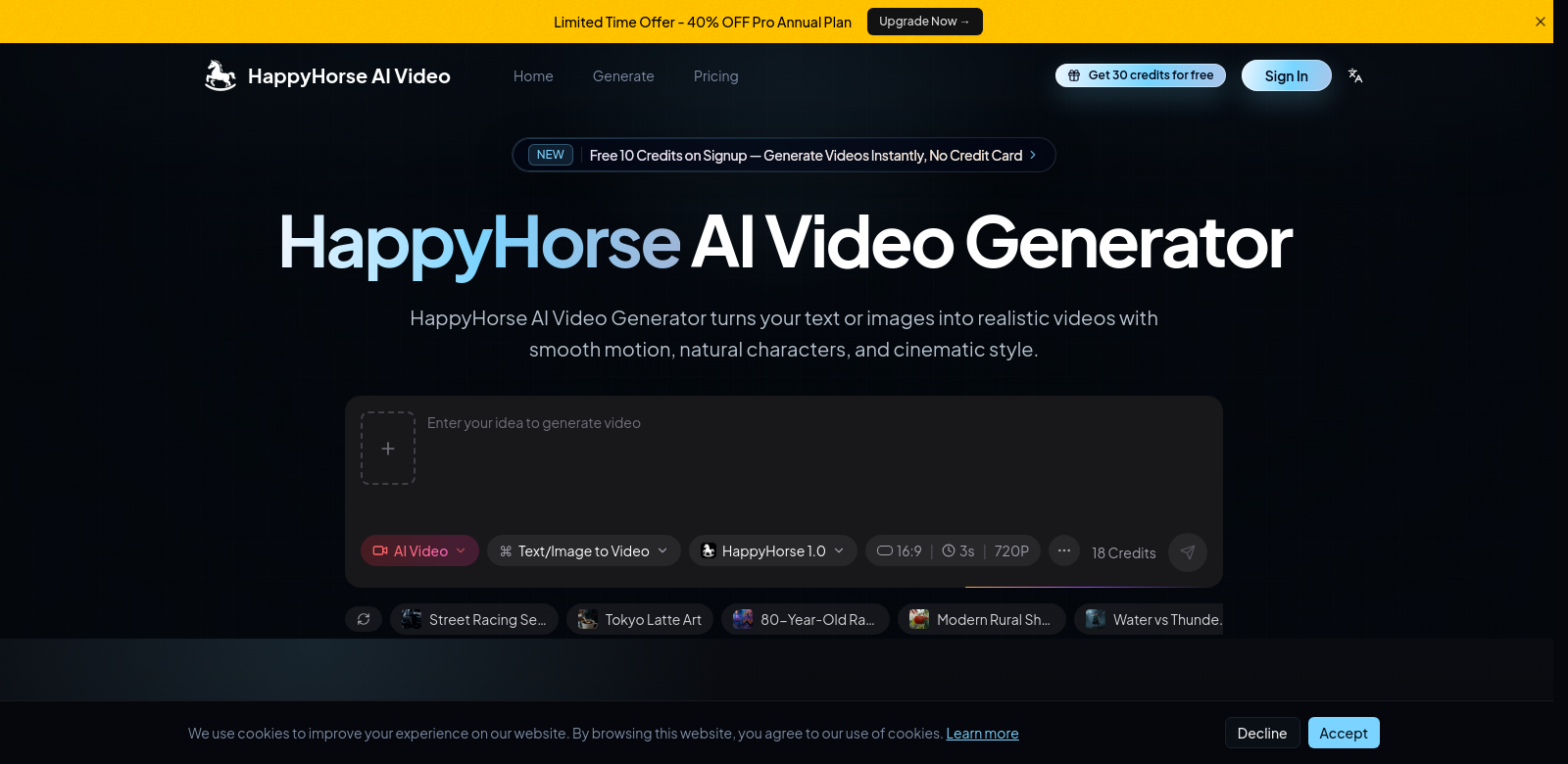Dismiss the limited time offer banner
This screenshot has height=764, width=1568.
click(1541, 22)
